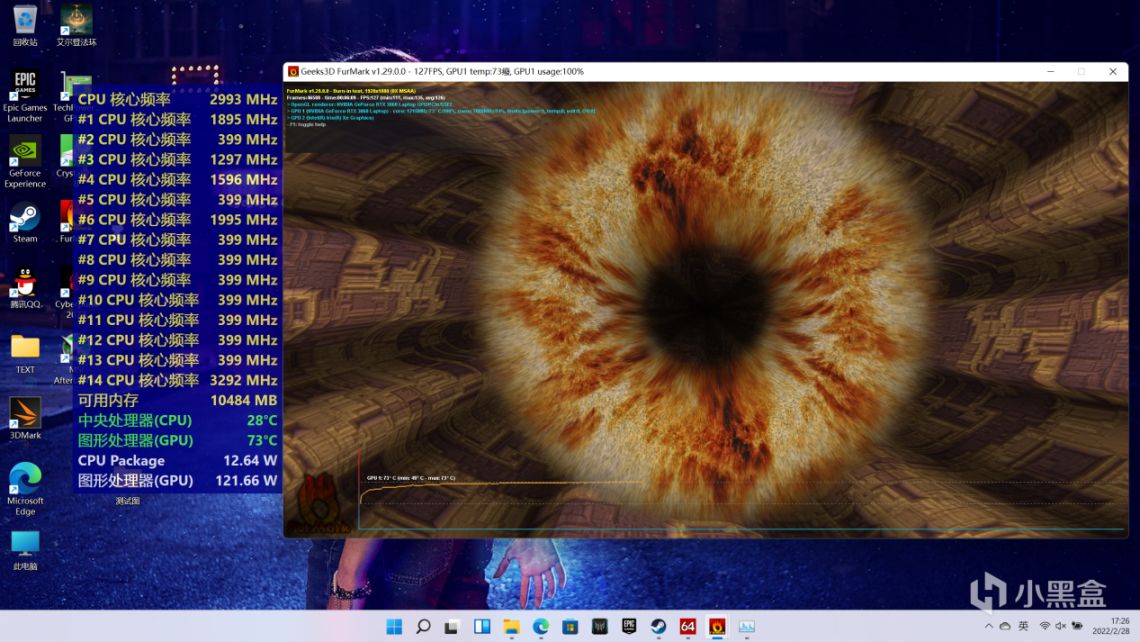1140x642 pixels.
Task: Open the Recycle Bin (回收站) desktop icon
Action: pos(25,25)
